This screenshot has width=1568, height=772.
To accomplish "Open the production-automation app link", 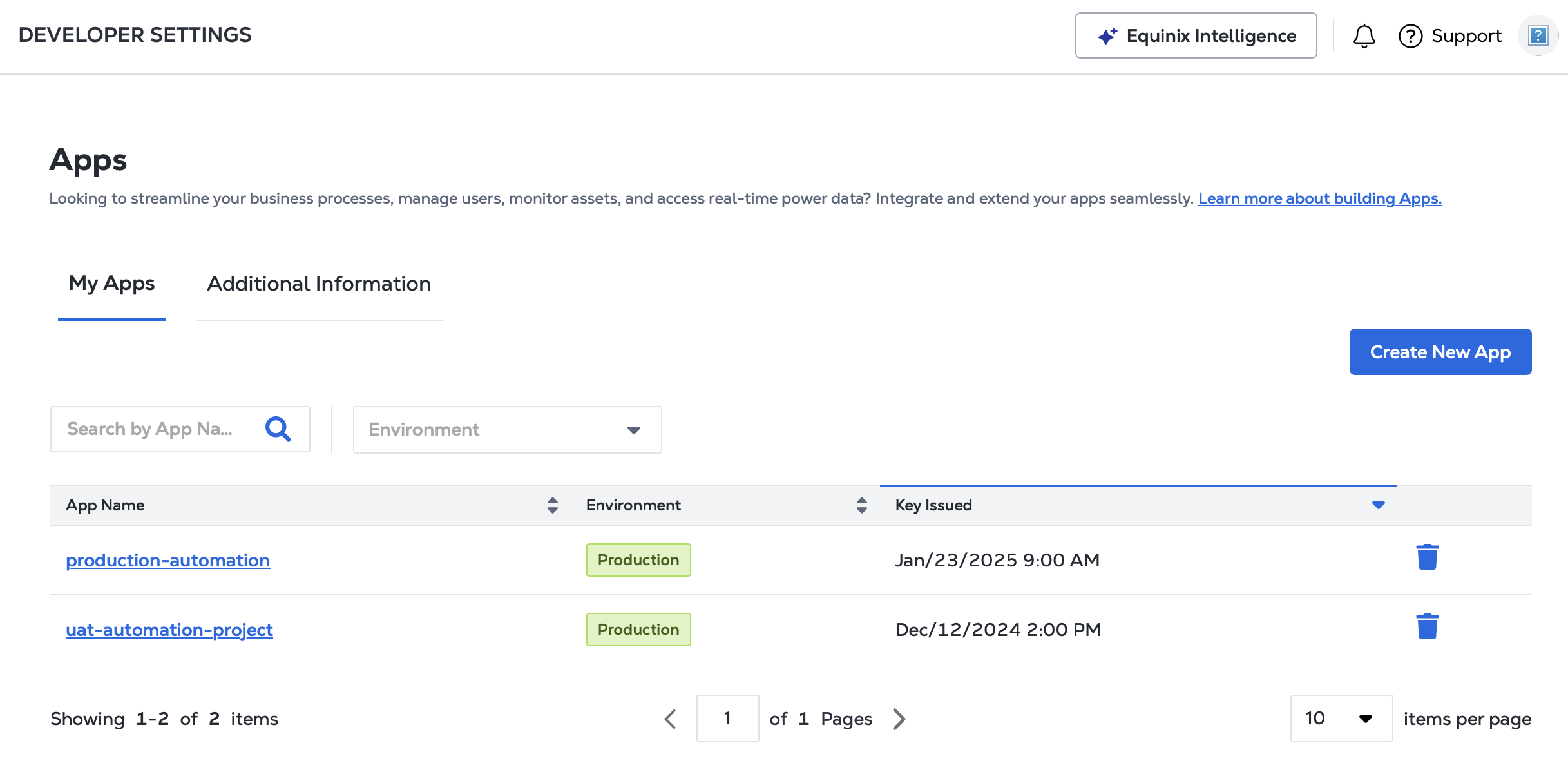I will [x=167, y=560].
